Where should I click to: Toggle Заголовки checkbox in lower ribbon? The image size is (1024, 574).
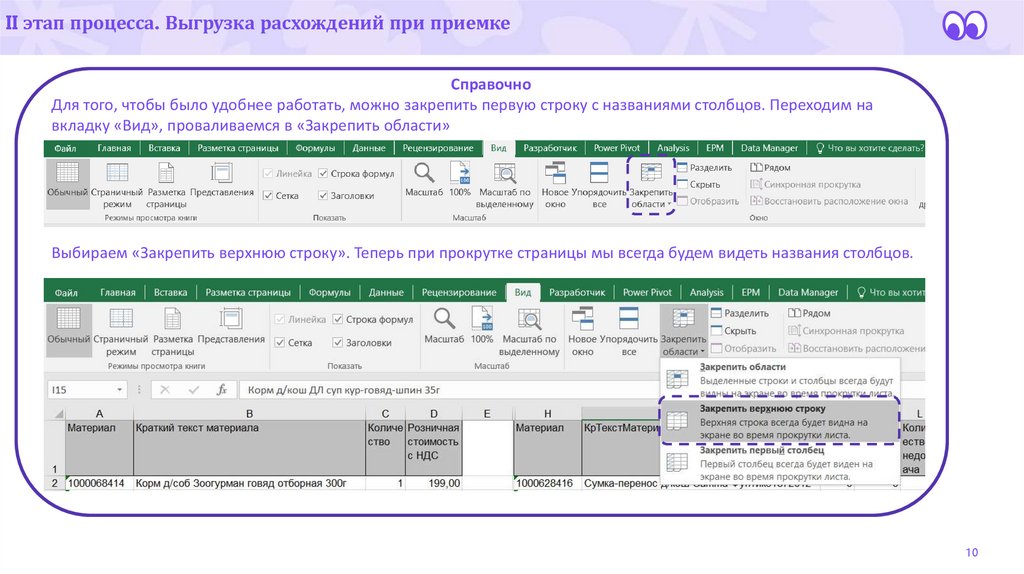point(339,343)
